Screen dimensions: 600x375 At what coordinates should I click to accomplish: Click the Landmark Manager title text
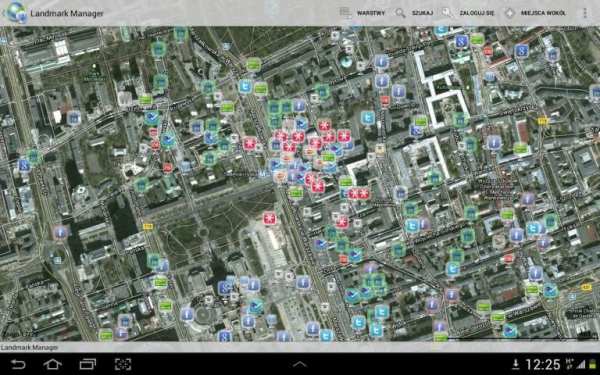(x=67, y=13)
